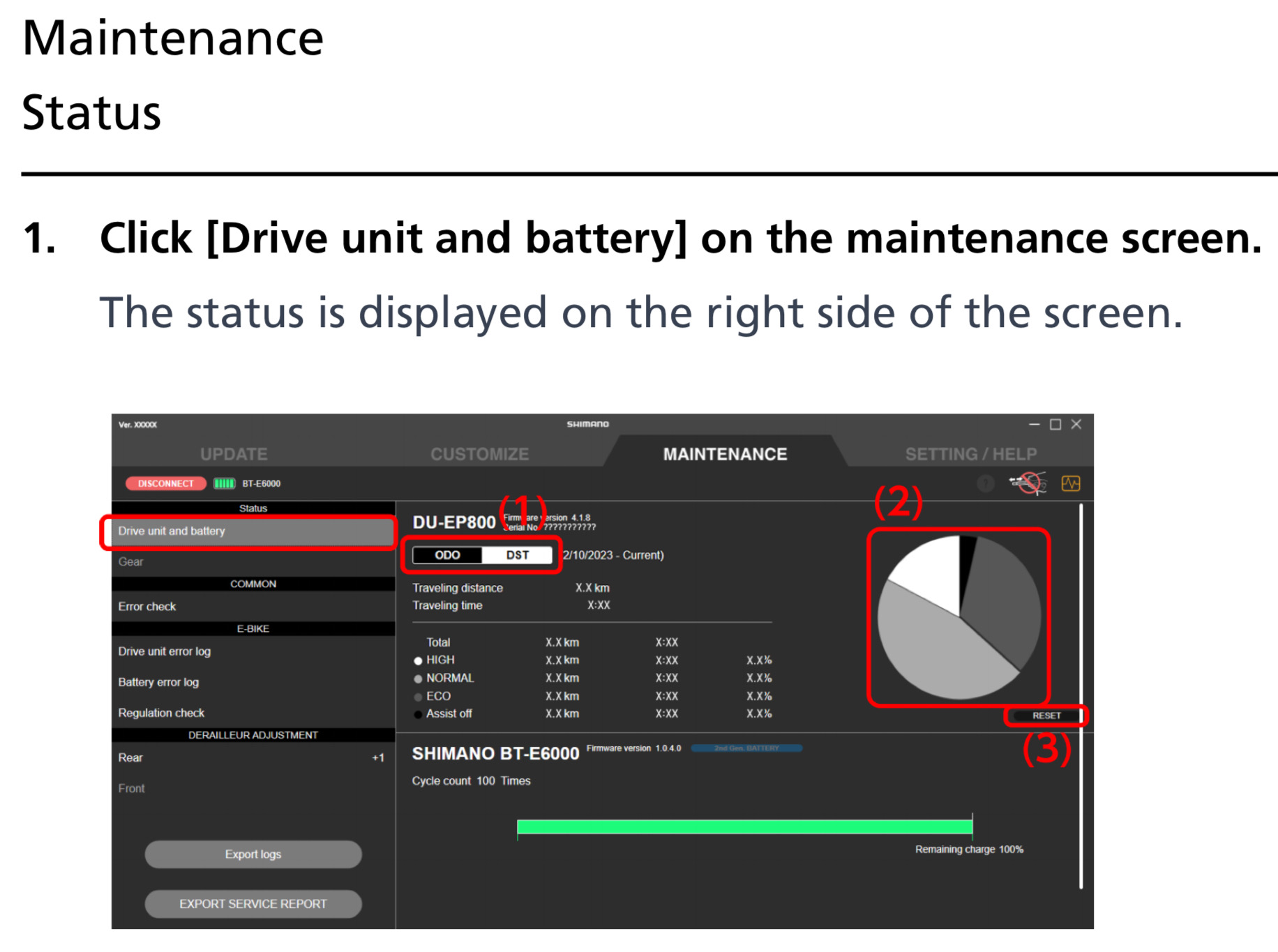The image size is (1278, 952).
Task: Click the Total row label
Action: tap(438, 642)
